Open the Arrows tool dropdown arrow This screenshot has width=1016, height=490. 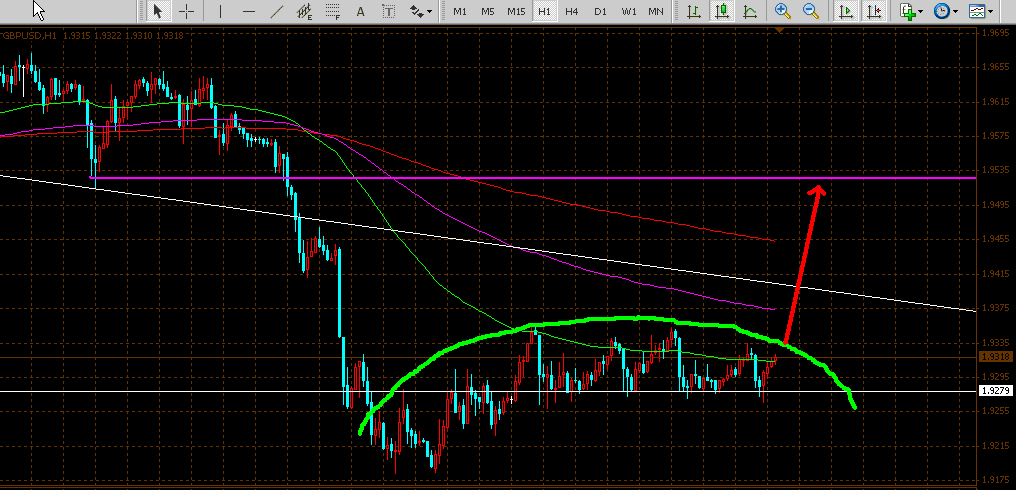(429, 12)
